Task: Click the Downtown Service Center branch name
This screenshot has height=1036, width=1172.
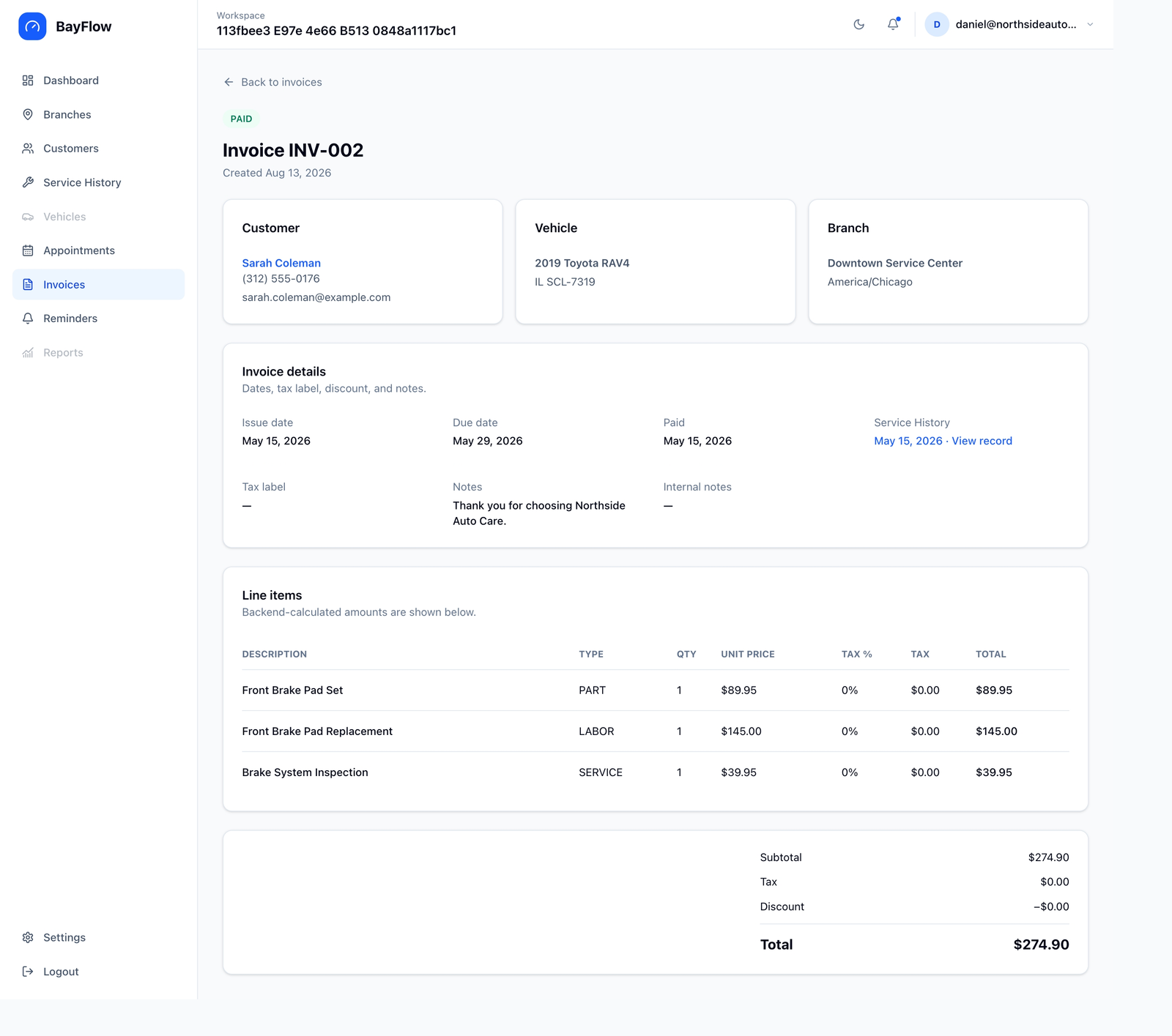Action: coord(895,263)
